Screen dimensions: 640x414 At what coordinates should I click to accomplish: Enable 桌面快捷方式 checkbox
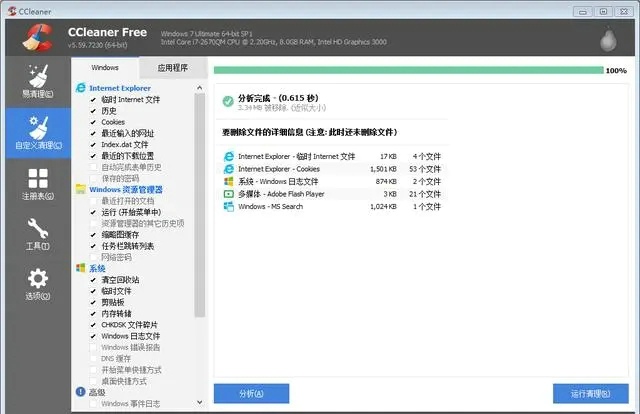pos(93,381)
